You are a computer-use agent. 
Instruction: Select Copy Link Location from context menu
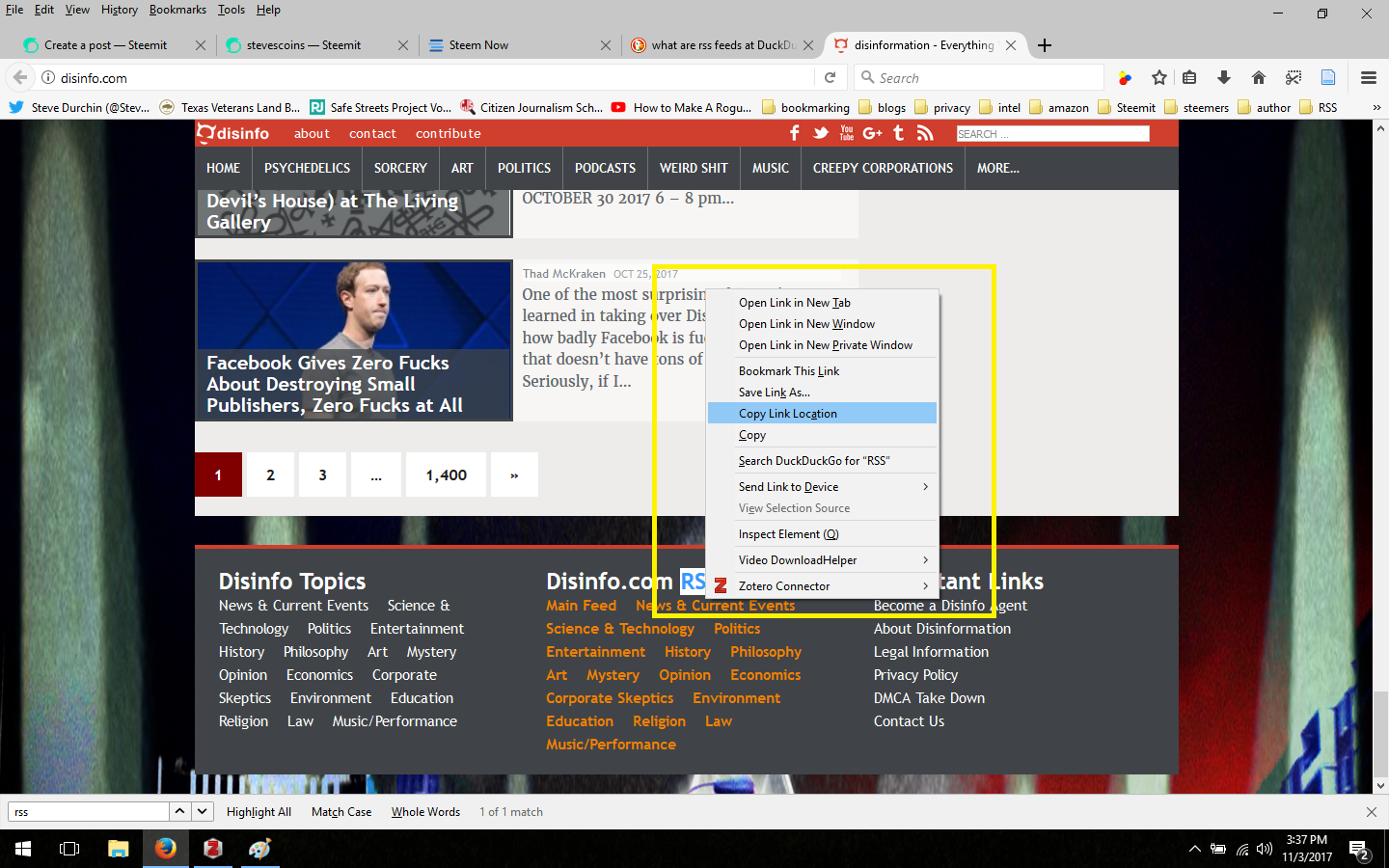click(822, 414)
